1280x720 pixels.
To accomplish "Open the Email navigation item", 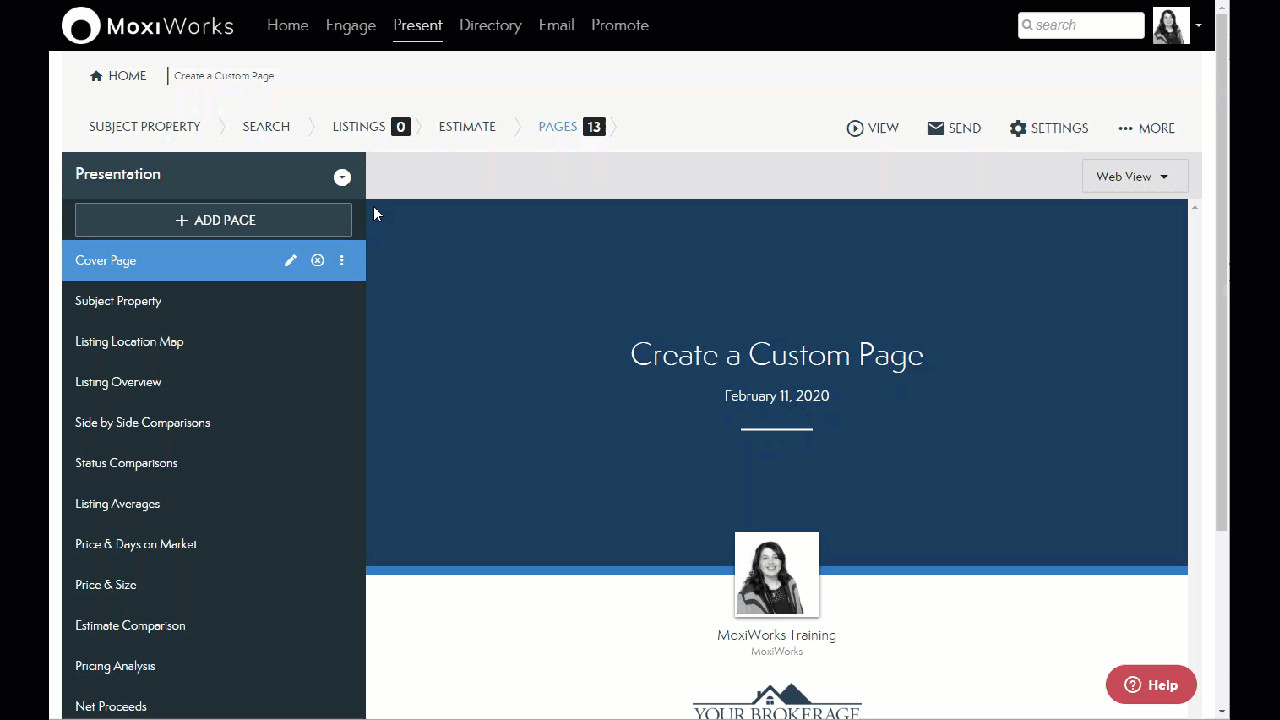I will (x=556, y=25).
